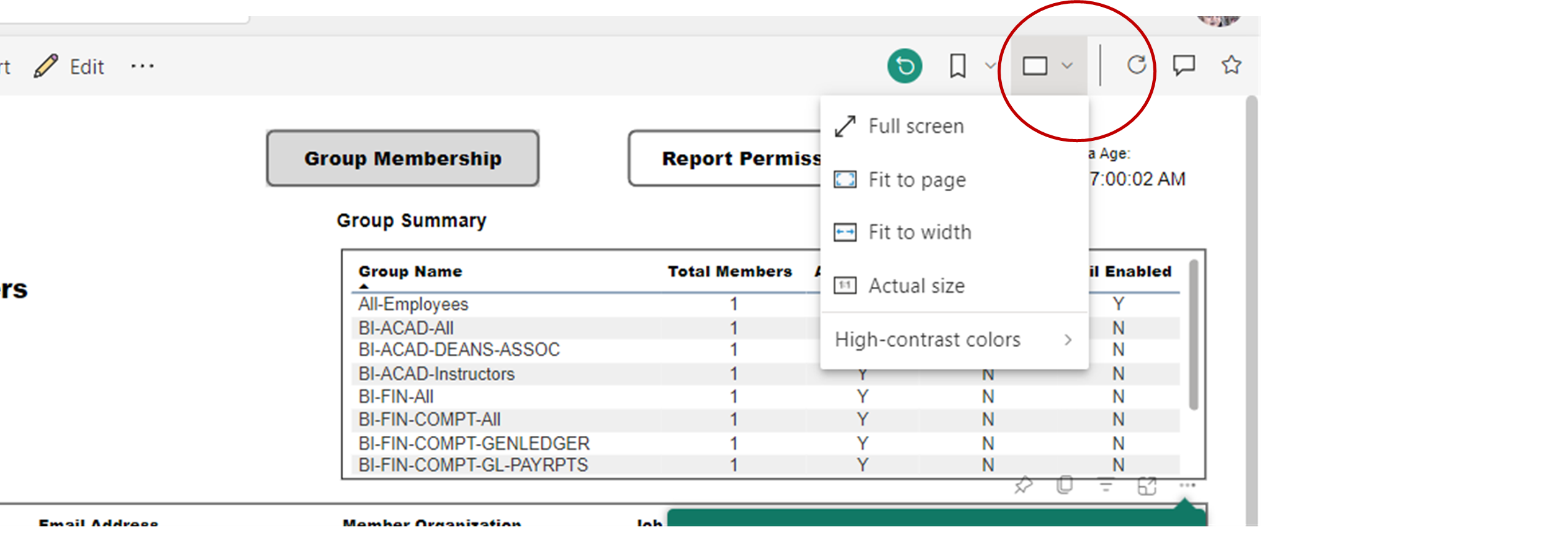Image resolution: width=1568 pixels, height=537 pixels.
Task: Click the Refresh visuals icon
Action: pyautogui.click(x=1136, y=65)
